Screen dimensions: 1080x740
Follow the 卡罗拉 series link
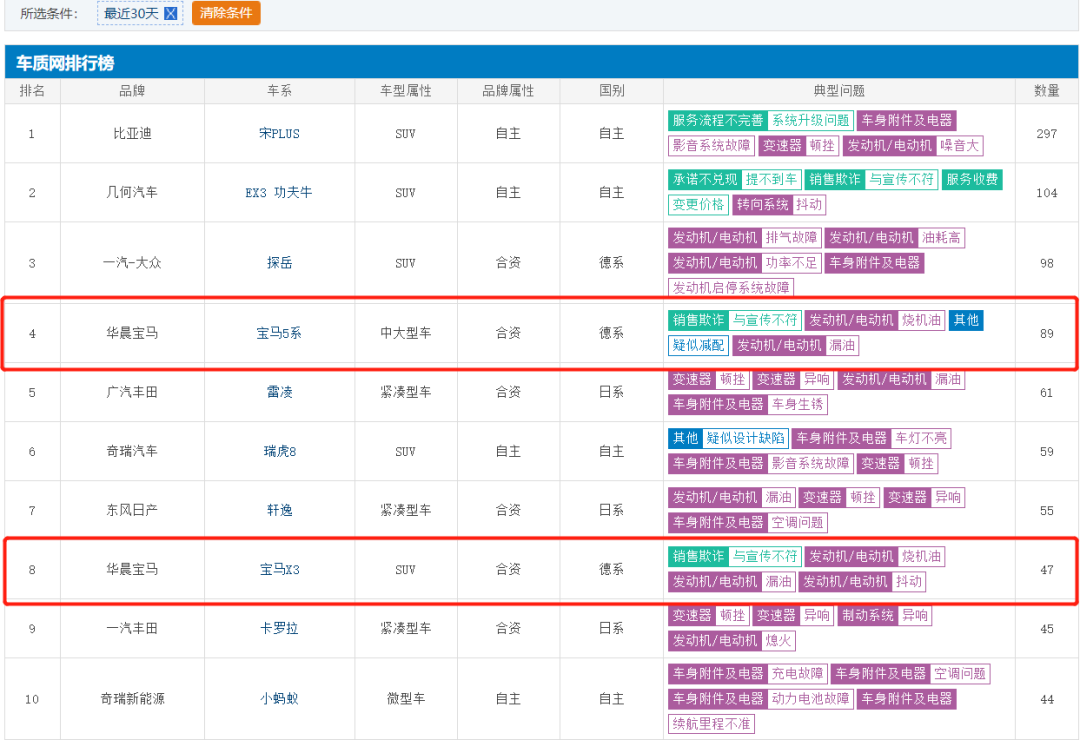[x=279, y=628]
